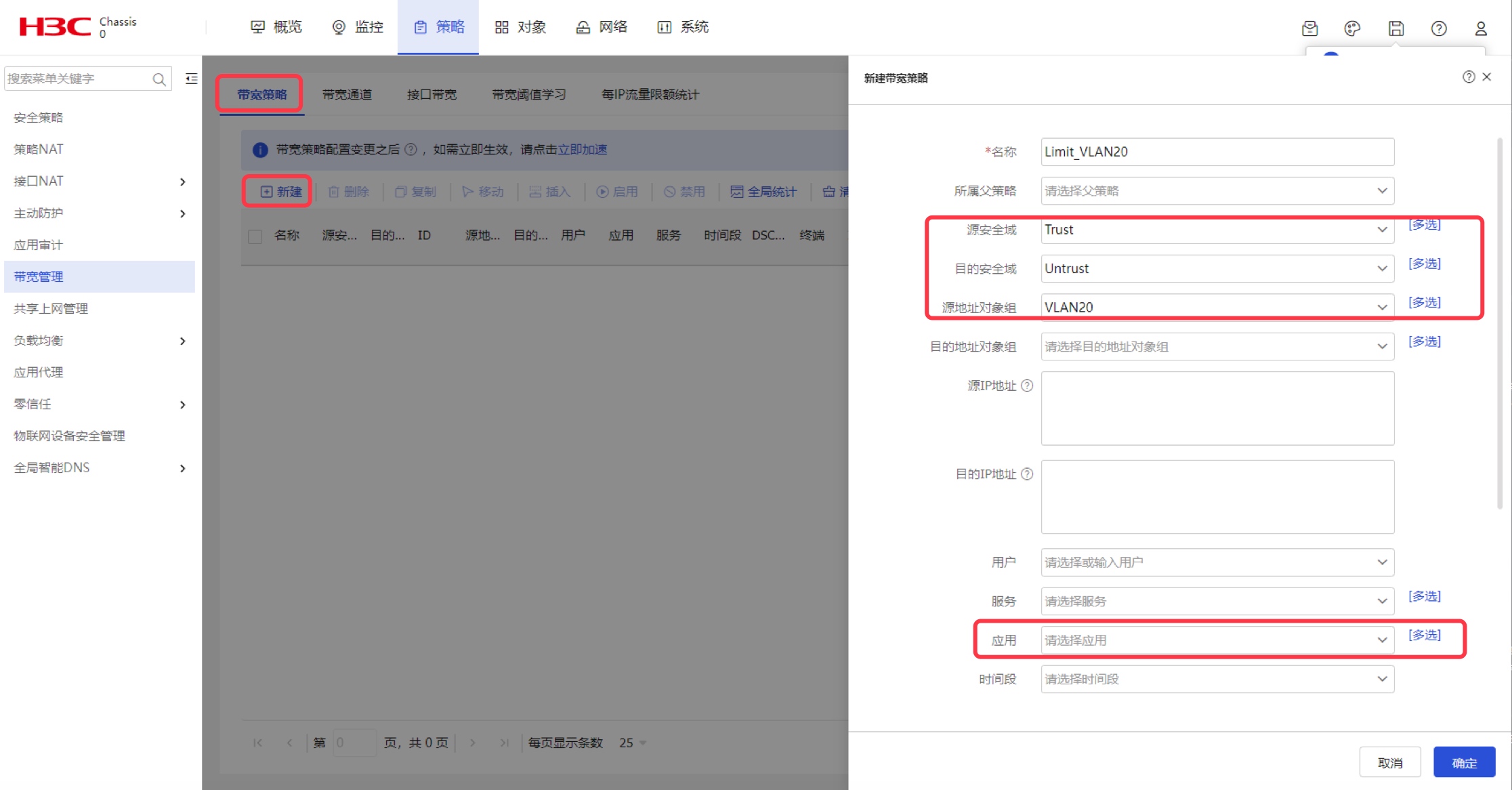Image resolution: width=1512 pixels, height=790 pixels.
Task: Click help icon beside 目的IP地址
Action: pos(1027,474)
